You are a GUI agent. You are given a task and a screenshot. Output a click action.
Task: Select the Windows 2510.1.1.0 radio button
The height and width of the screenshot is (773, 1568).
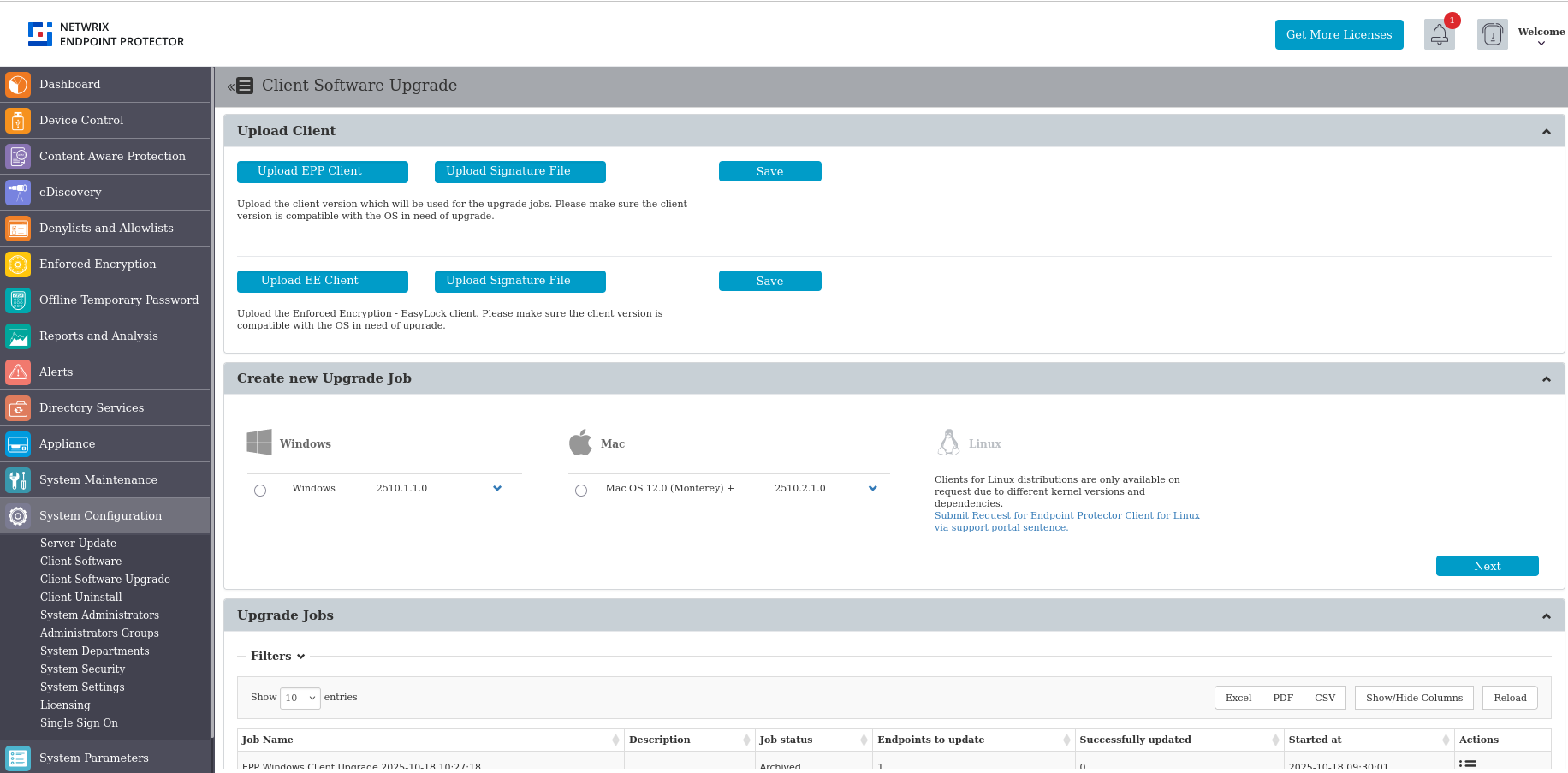260,490
